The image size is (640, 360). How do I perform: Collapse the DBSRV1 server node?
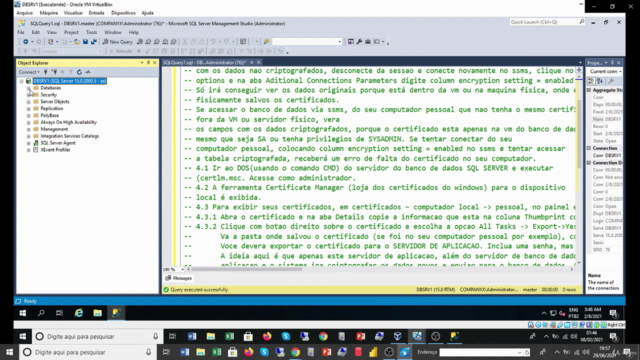tap(22, 81)
